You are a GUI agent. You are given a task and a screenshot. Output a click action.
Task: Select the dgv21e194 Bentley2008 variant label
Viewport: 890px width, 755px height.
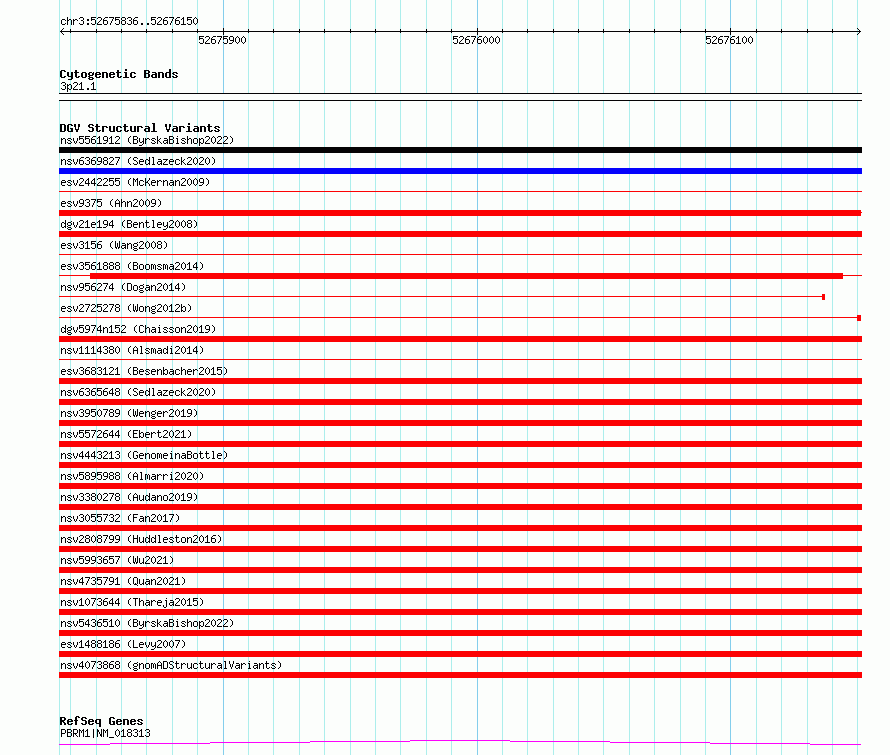coord(129,224)
